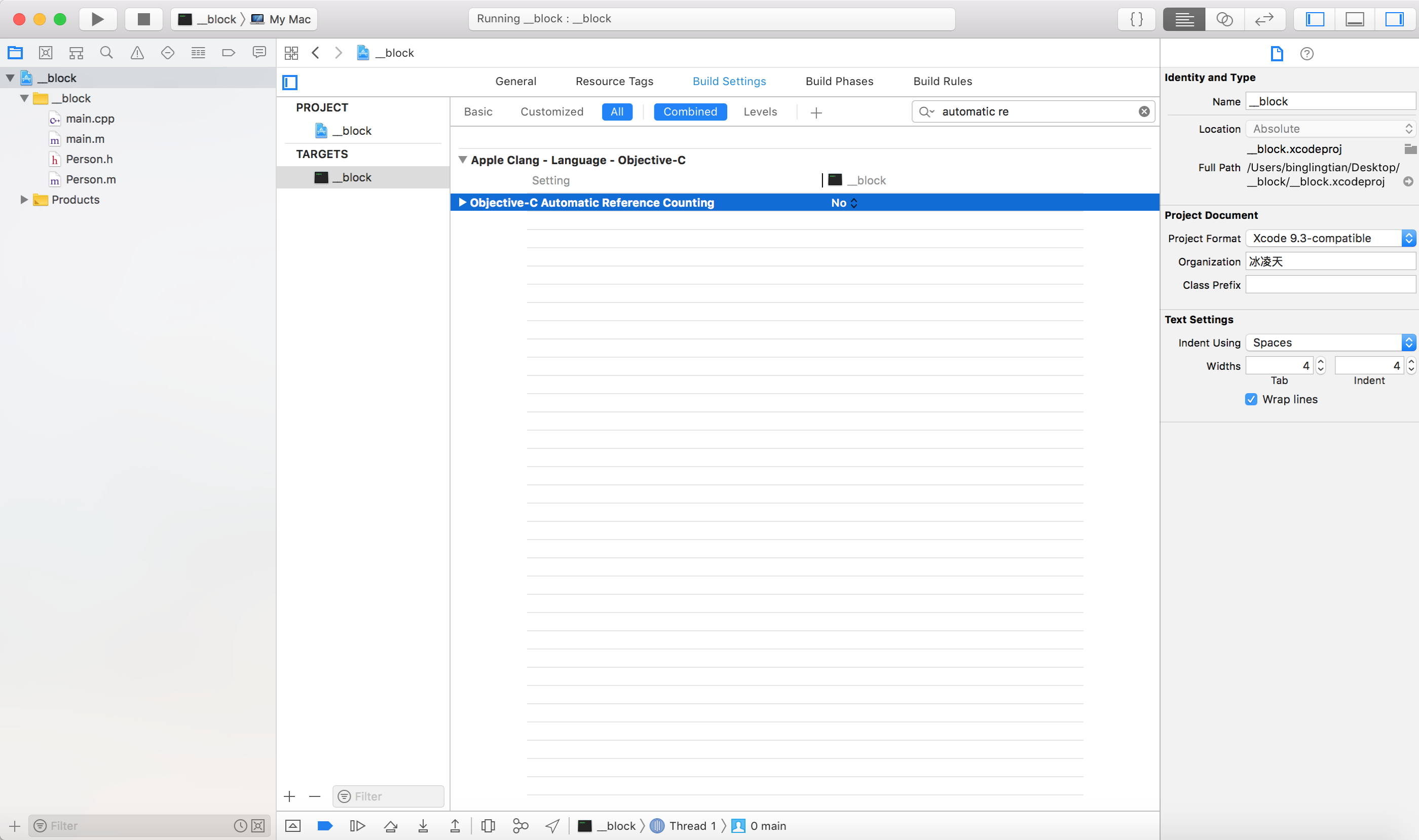Image resolution: width=1419 pixels, height=840 pixels.
Task: Collapse Apple Clang Objective-C section
Action: [x=463, y=160]
